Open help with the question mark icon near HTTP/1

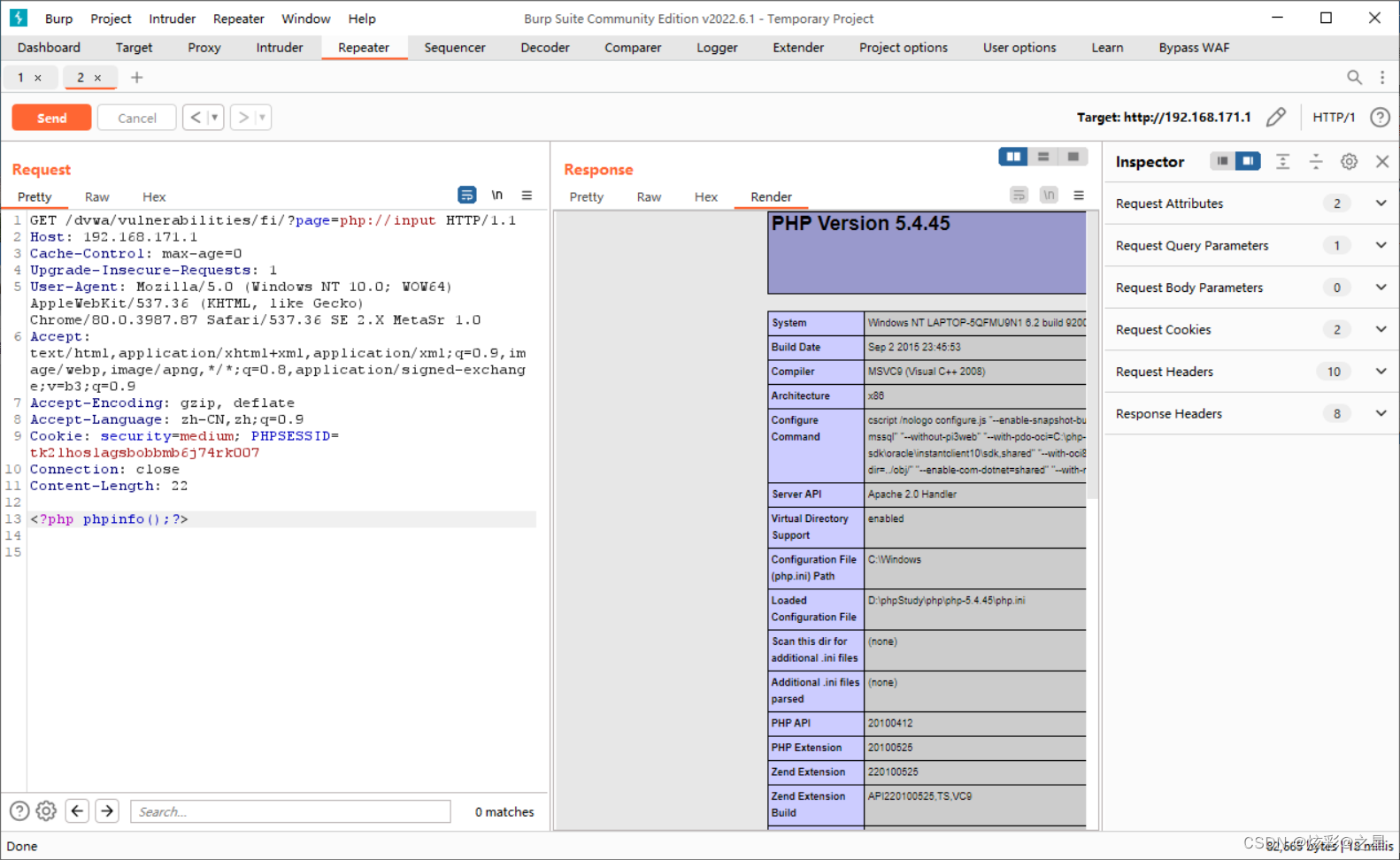1380,117
